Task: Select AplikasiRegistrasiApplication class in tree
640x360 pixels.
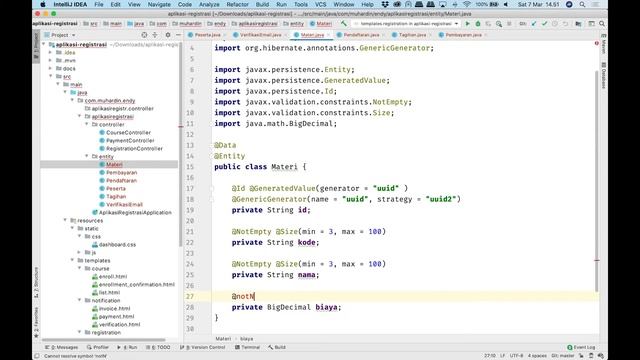Action: [x=135, y=213]
